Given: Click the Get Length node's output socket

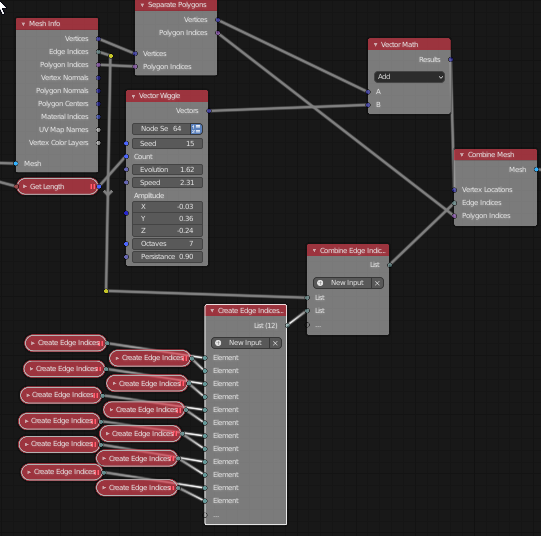Looking at the screenshot, I should coord(99,187).
